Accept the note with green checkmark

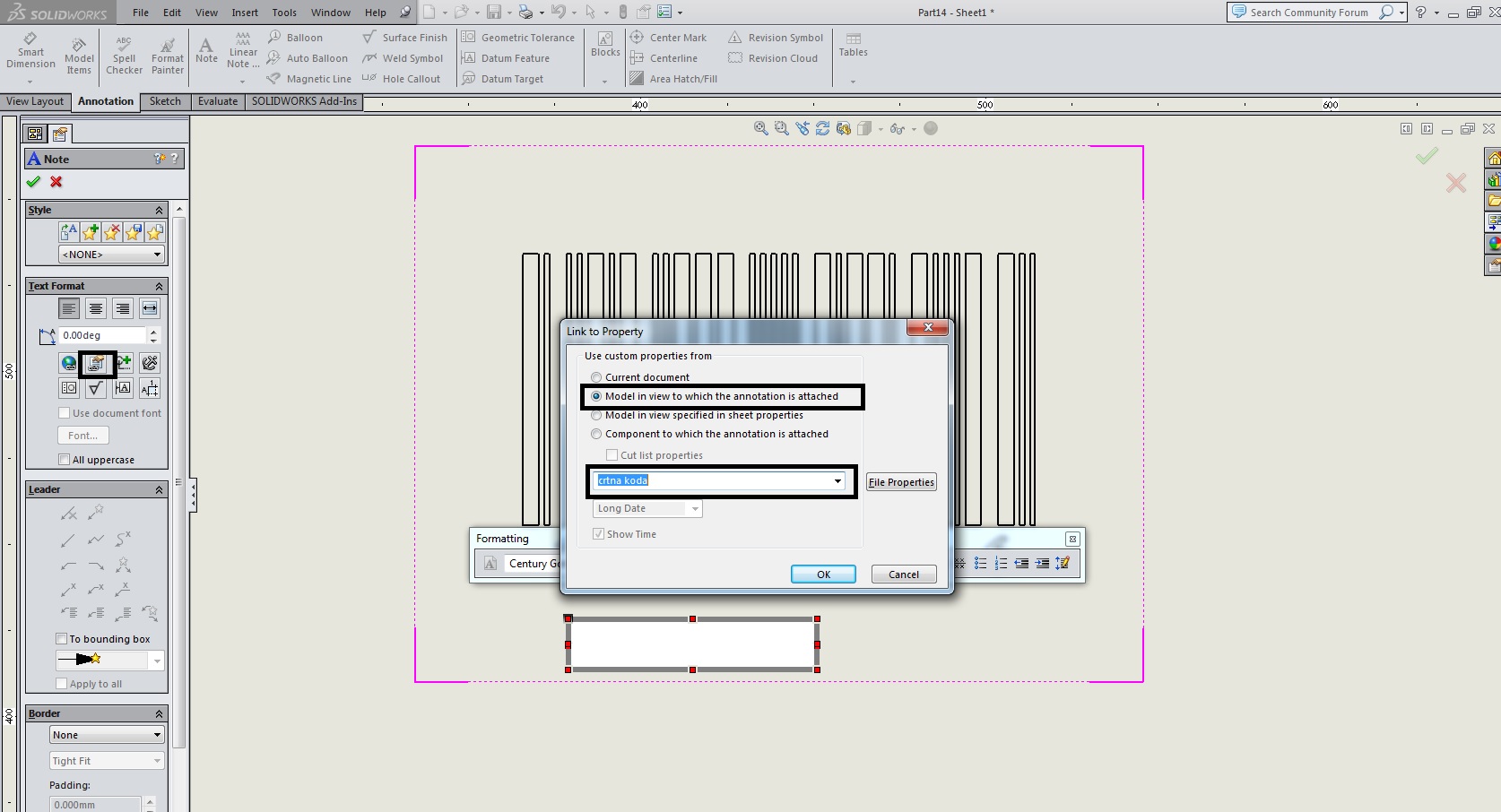[34, 182]
